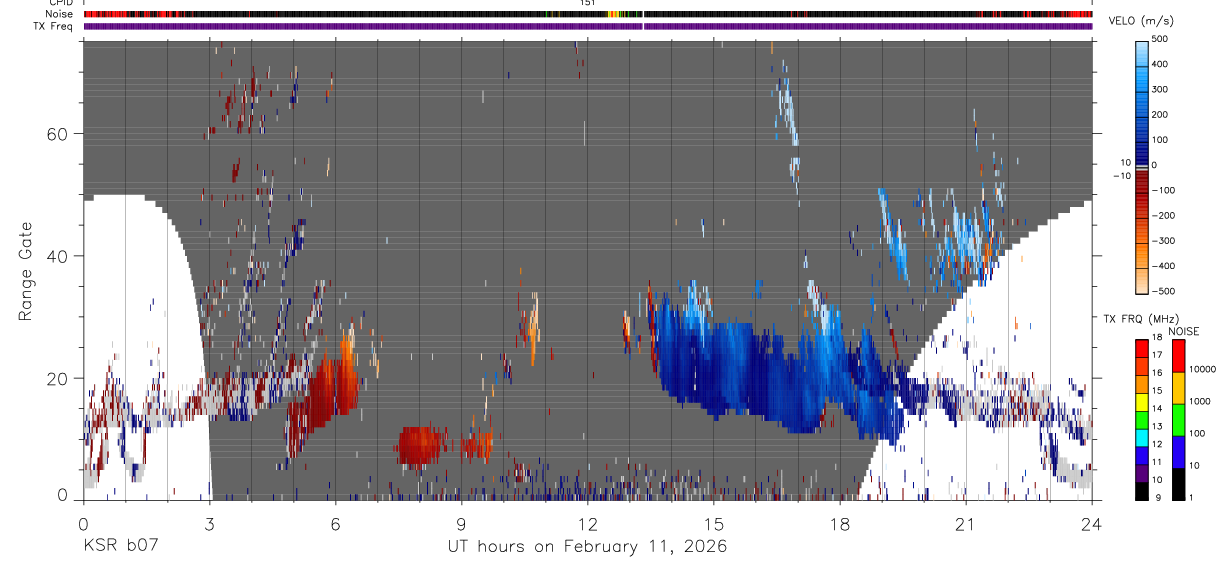Pick the yellow 14-15 MHz TX FRQ swatch

pos(1142,403)
